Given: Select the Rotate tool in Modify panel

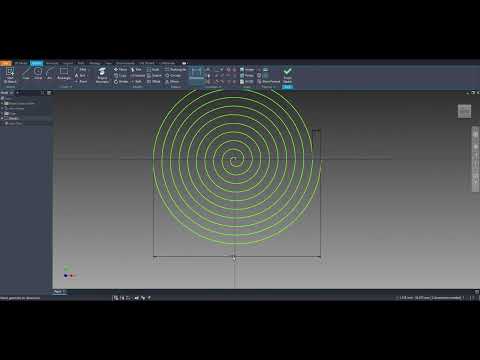Looking at the screenshot, I should (x=121, y=82).
